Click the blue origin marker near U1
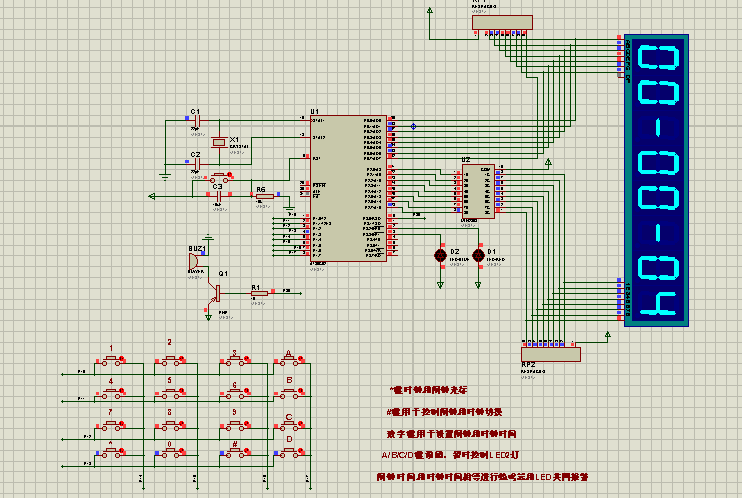Image resolution: width=742 pixels, height=498 pixels. pos(413,126)
